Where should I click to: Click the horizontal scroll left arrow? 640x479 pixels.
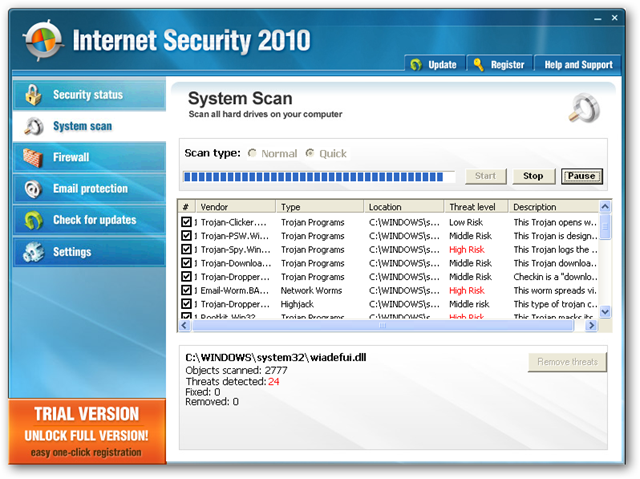[x=184, y=325]
